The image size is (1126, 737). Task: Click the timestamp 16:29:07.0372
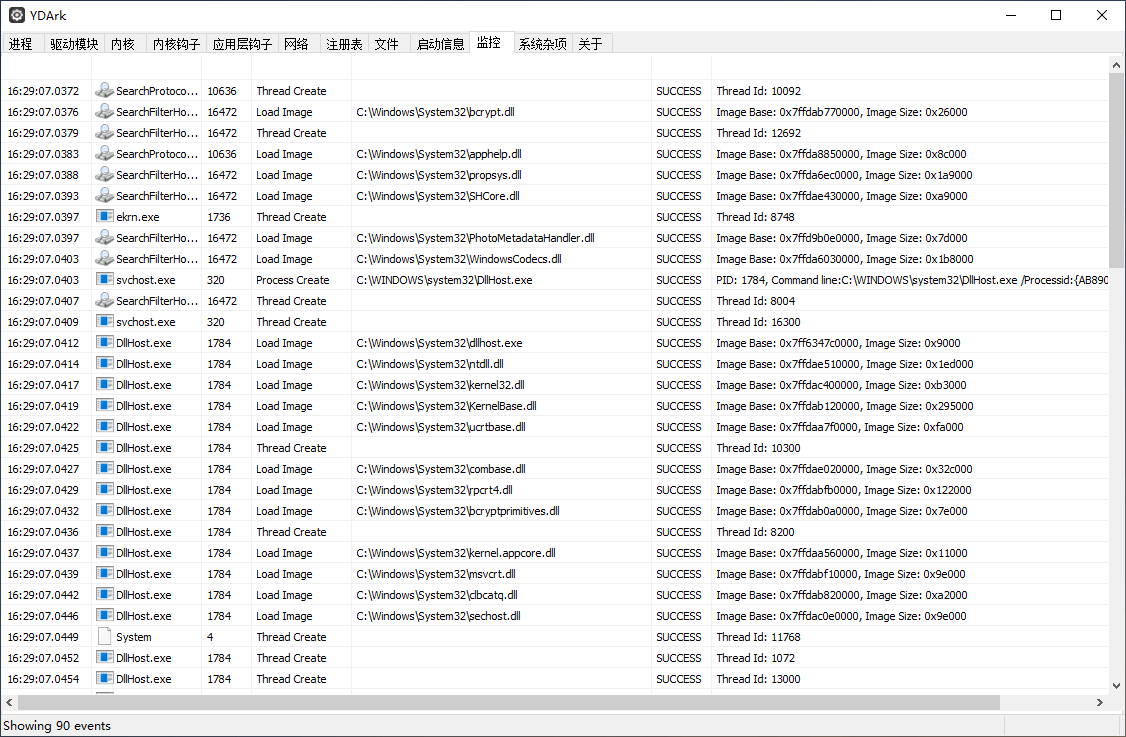(x=43, y=91)
